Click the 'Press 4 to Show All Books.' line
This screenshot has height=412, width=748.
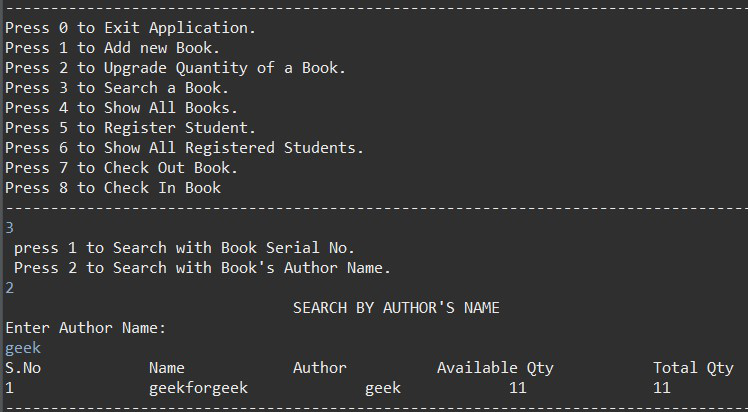121,108
